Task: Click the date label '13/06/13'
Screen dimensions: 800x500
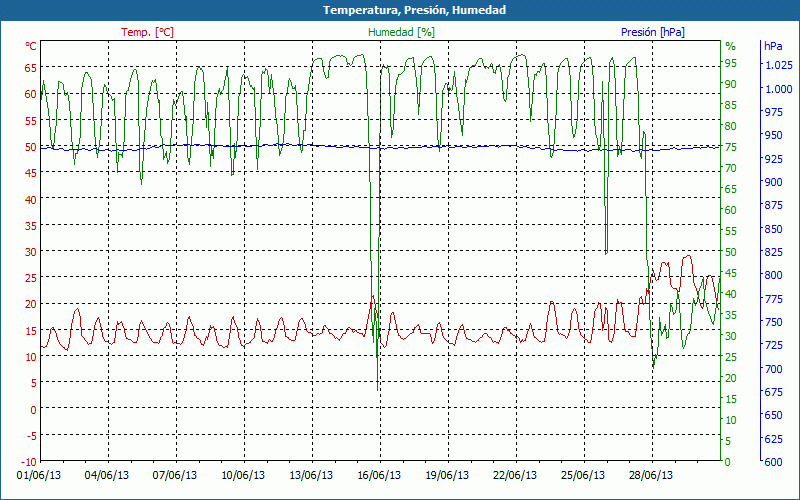Action: [311, 476]
